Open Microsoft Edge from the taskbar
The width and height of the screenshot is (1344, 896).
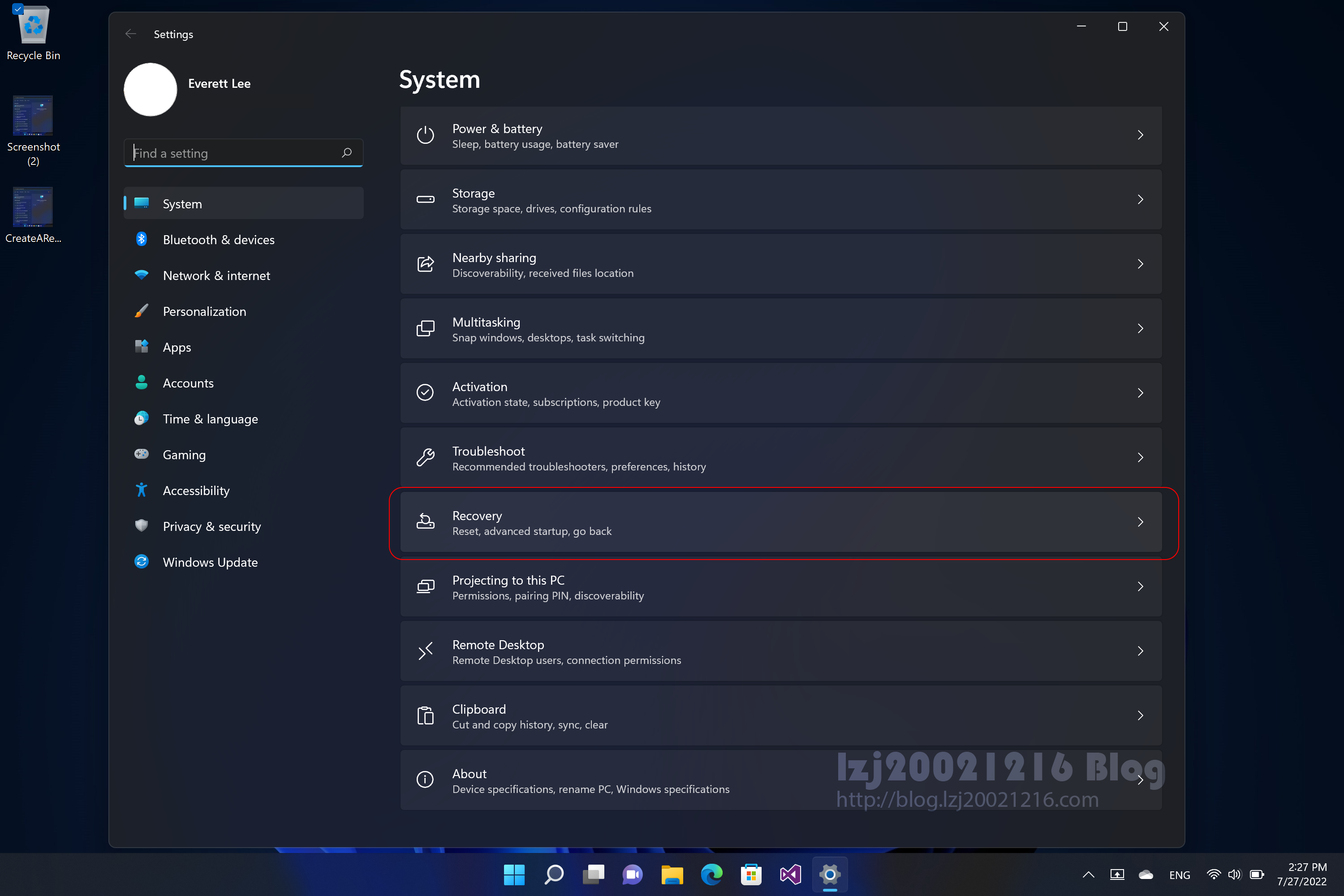711,874
